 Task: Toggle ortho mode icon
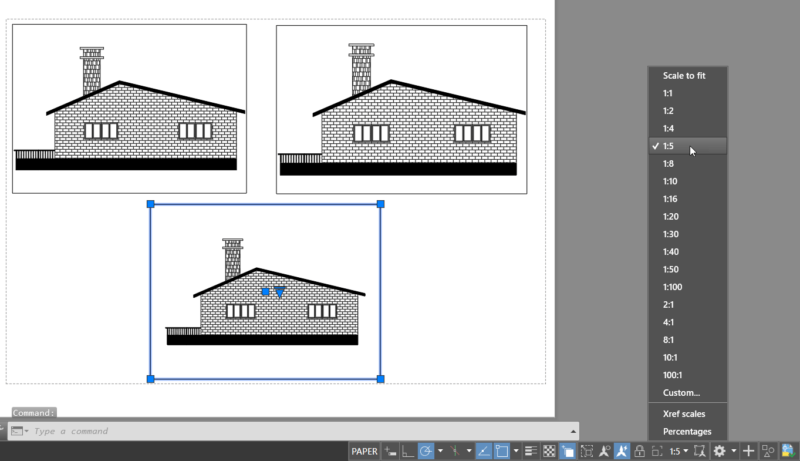[x=407, y=451]
